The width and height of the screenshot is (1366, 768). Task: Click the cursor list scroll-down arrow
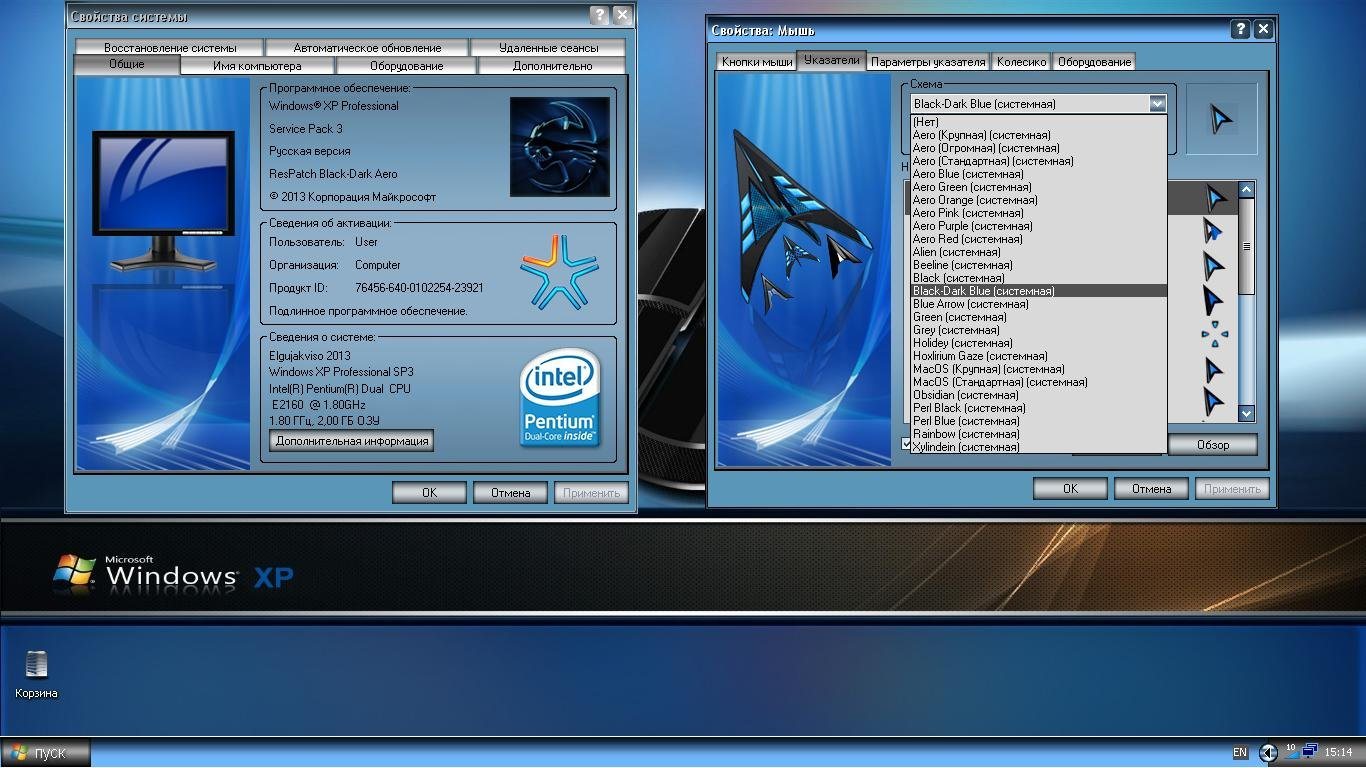1246,413
